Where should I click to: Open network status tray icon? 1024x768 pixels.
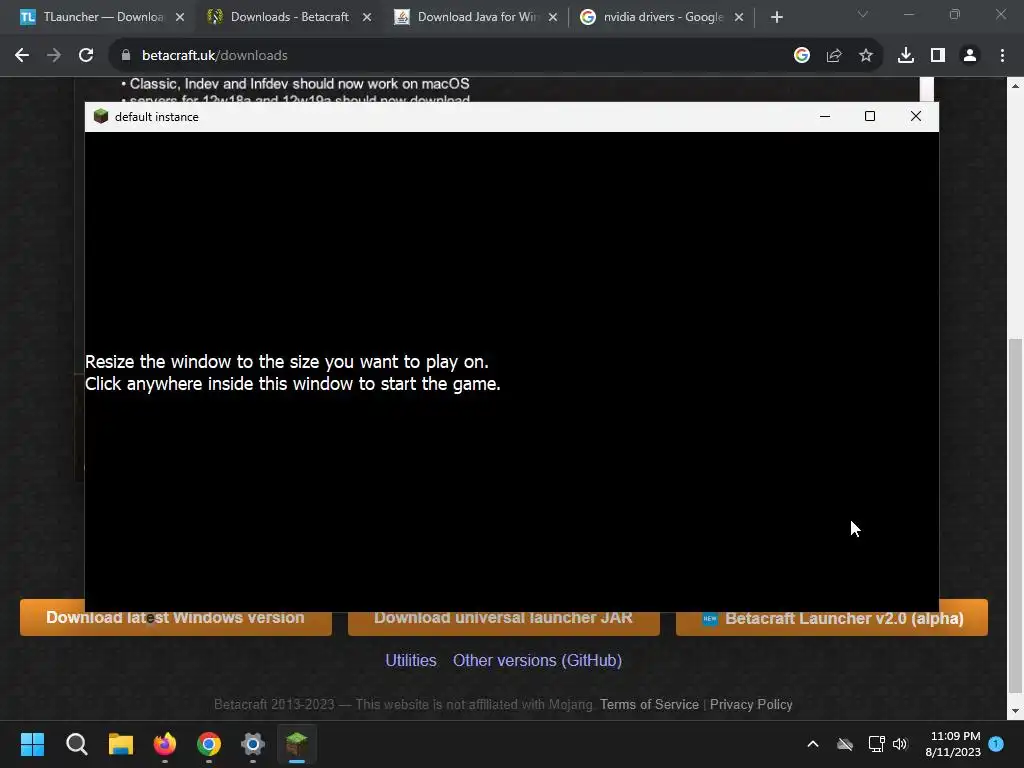[876, 744]
